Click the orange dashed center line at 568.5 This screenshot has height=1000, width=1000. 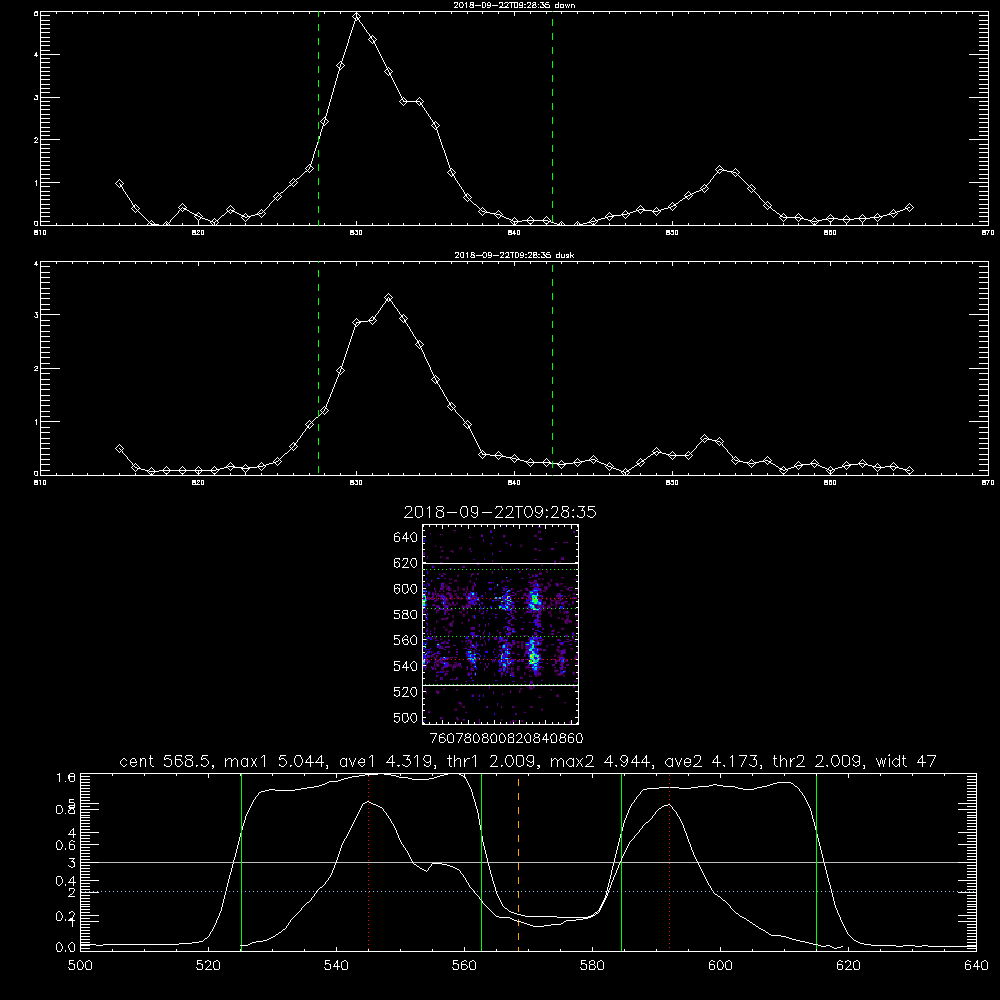[518, 862]
